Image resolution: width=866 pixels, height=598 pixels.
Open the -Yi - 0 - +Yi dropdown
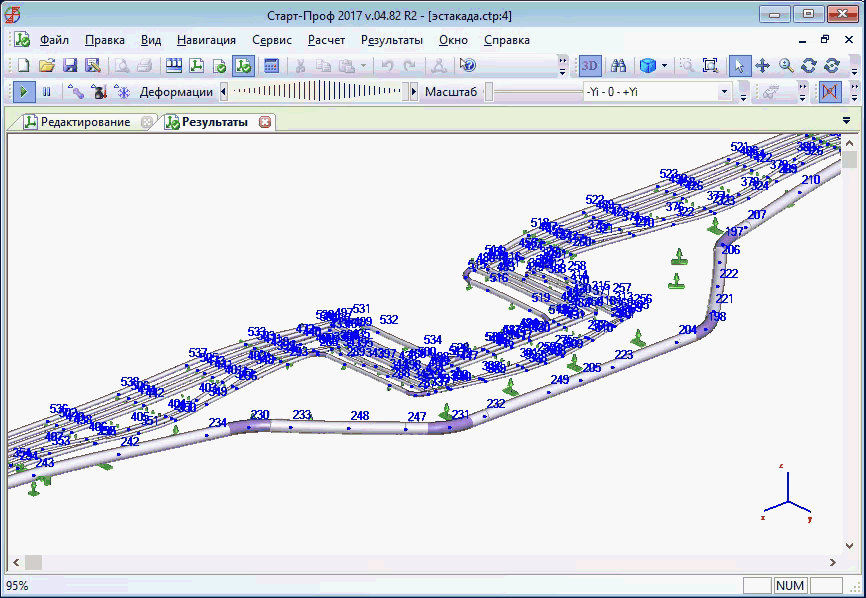725,91
